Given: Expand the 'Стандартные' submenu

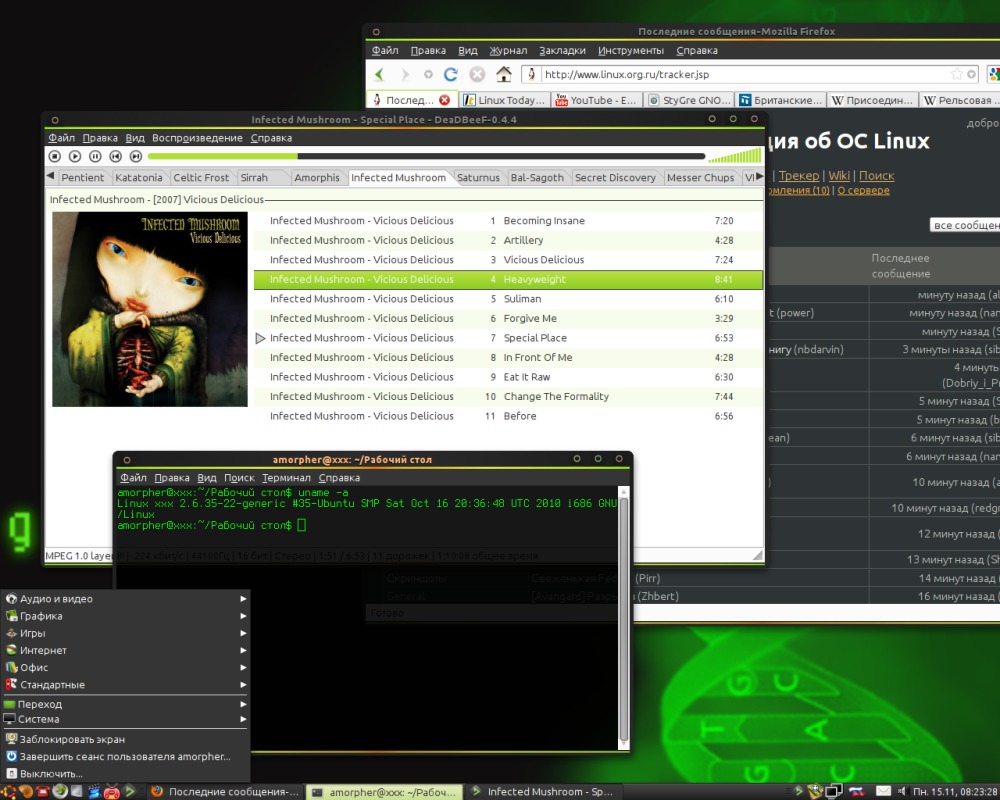Looking at the screenshot, I should 126,685.
